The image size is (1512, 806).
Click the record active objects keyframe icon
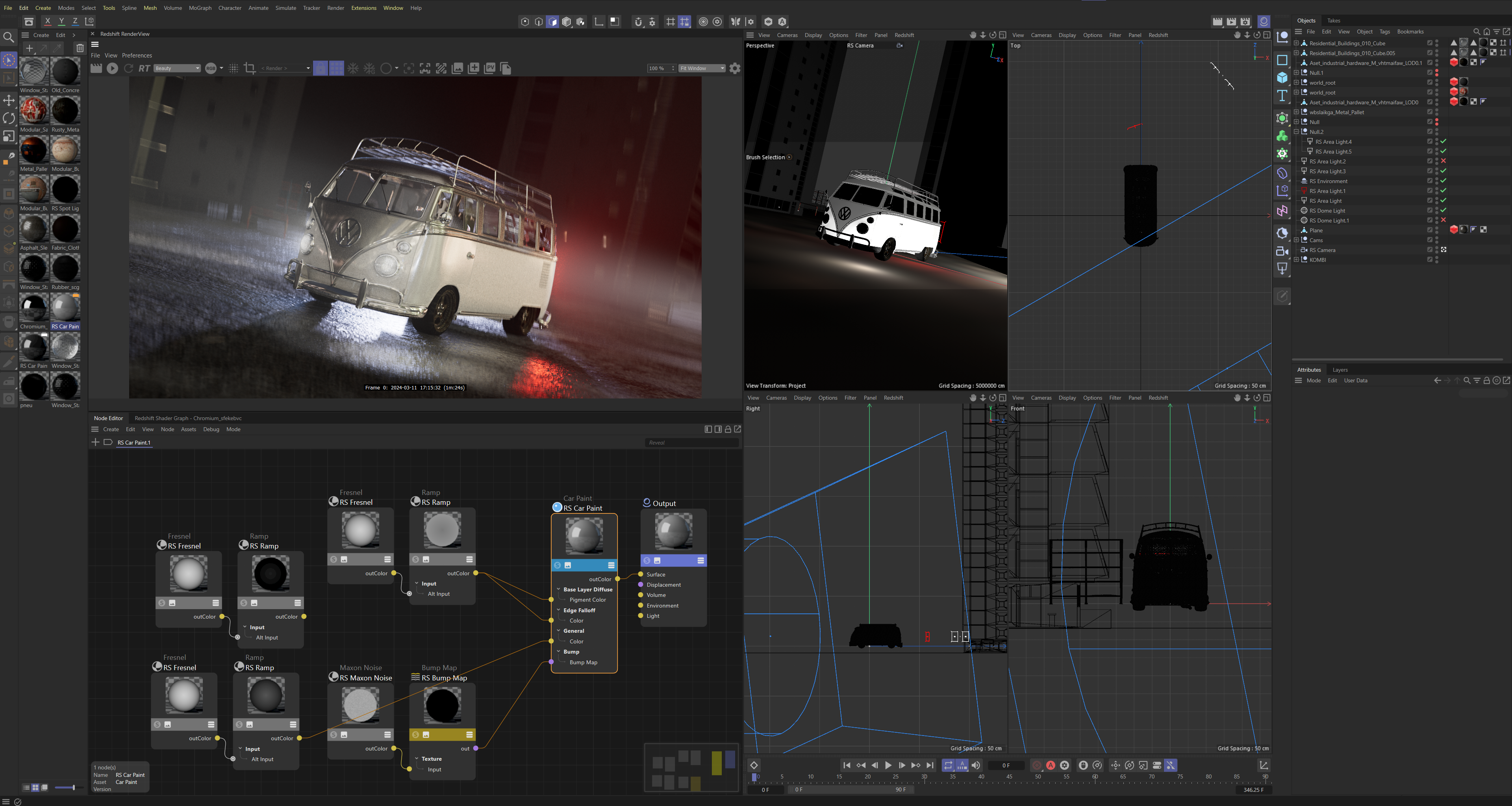pos(1037,765)
